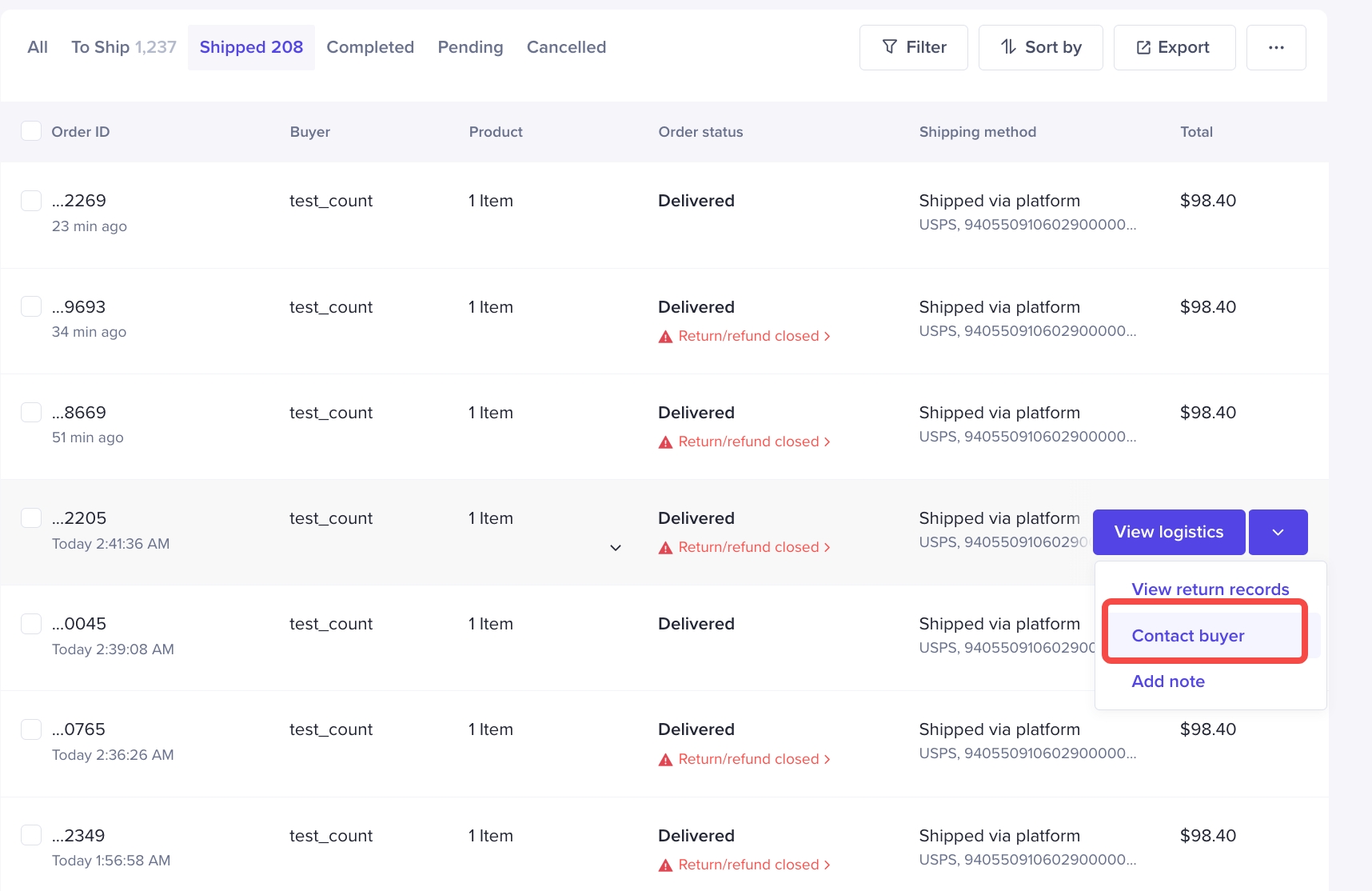Viewport: 1372px width, 891px height.
Task: Tick the checkbox for order 2349
Action: (x=31, y=836)
